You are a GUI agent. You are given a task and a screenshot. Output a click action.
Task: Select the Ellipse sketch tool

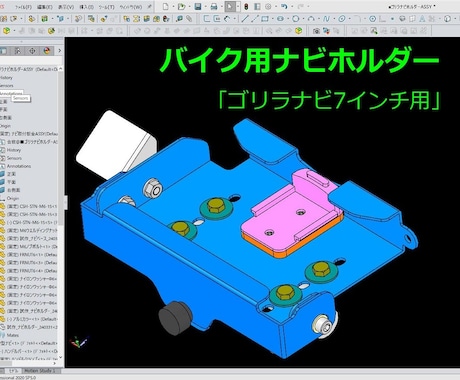pyautogui.click(x=342, y=19)
